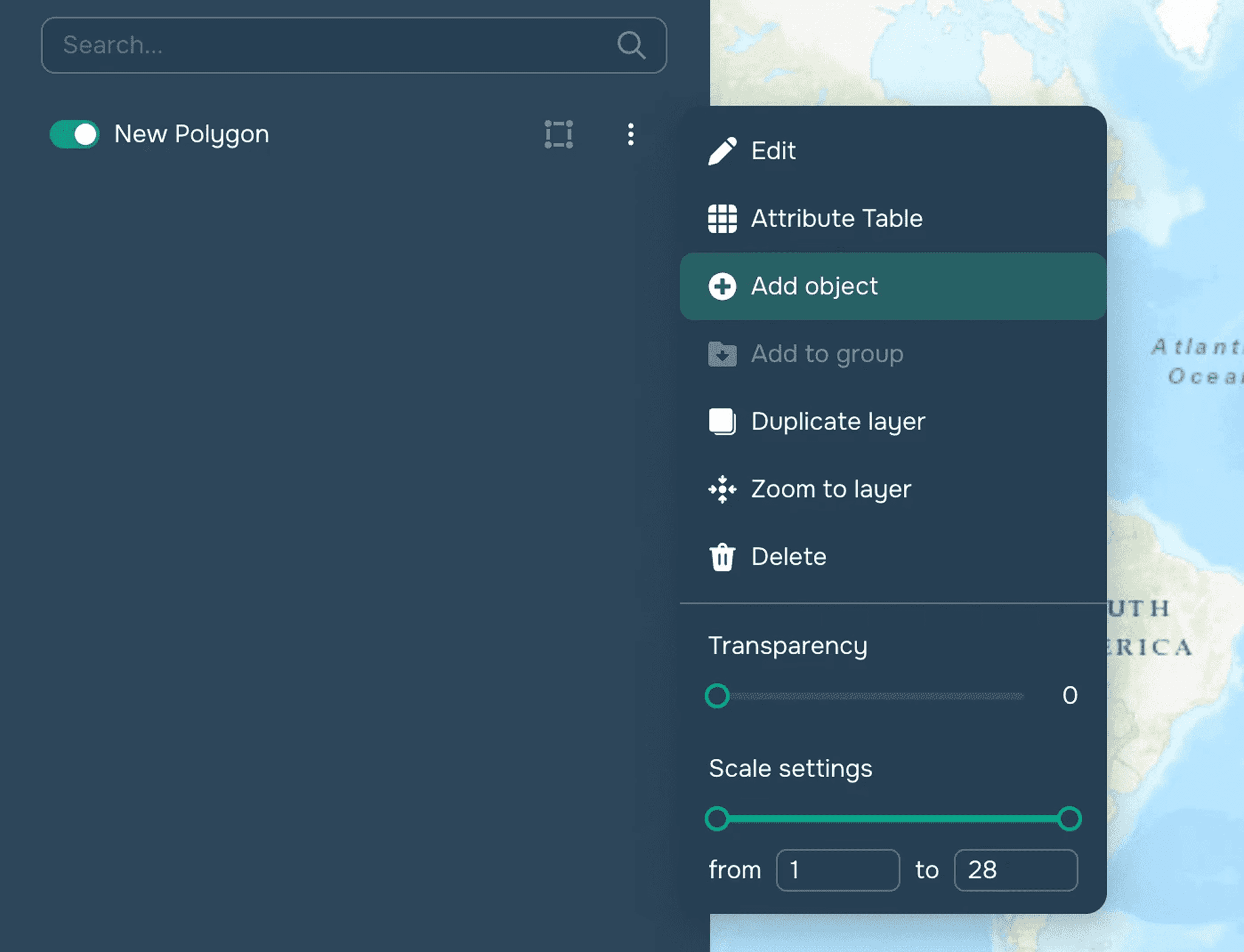Click the Zoom to layer icon
1244x952 pixels.
tap(722, 489)
